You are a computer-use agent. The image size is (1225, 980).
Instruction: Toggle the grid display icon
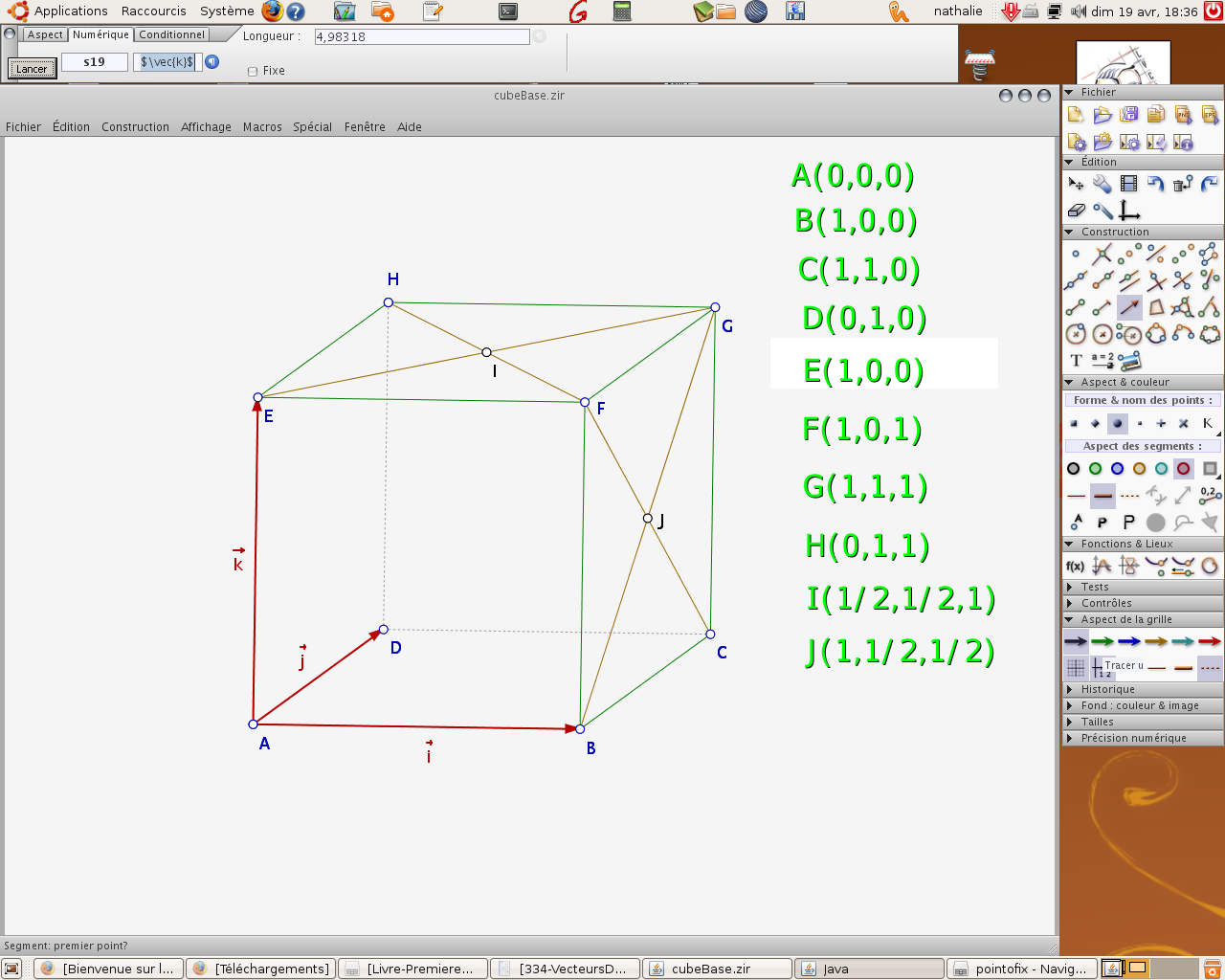1076,667
